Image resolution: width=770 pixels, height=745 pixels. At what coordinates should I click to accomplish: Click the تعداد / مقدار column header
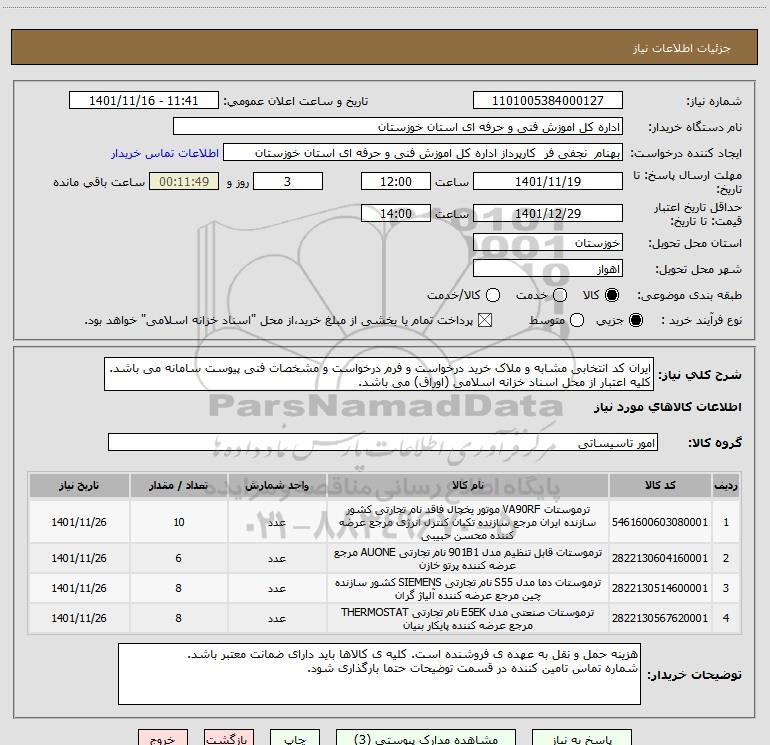click(x=178, y=486)
